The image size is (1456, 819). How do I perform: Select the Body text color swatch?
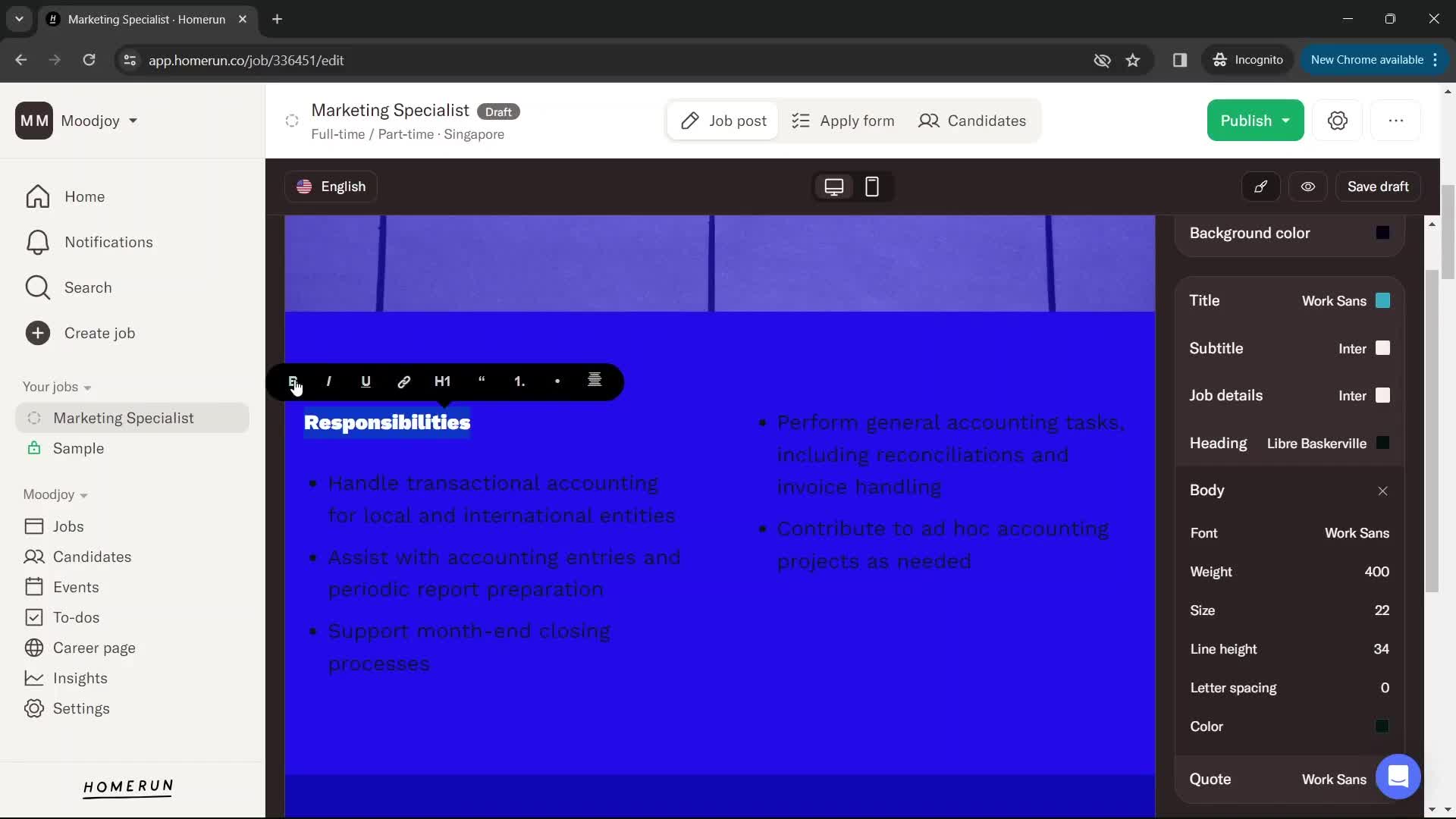click(1384, 726)
